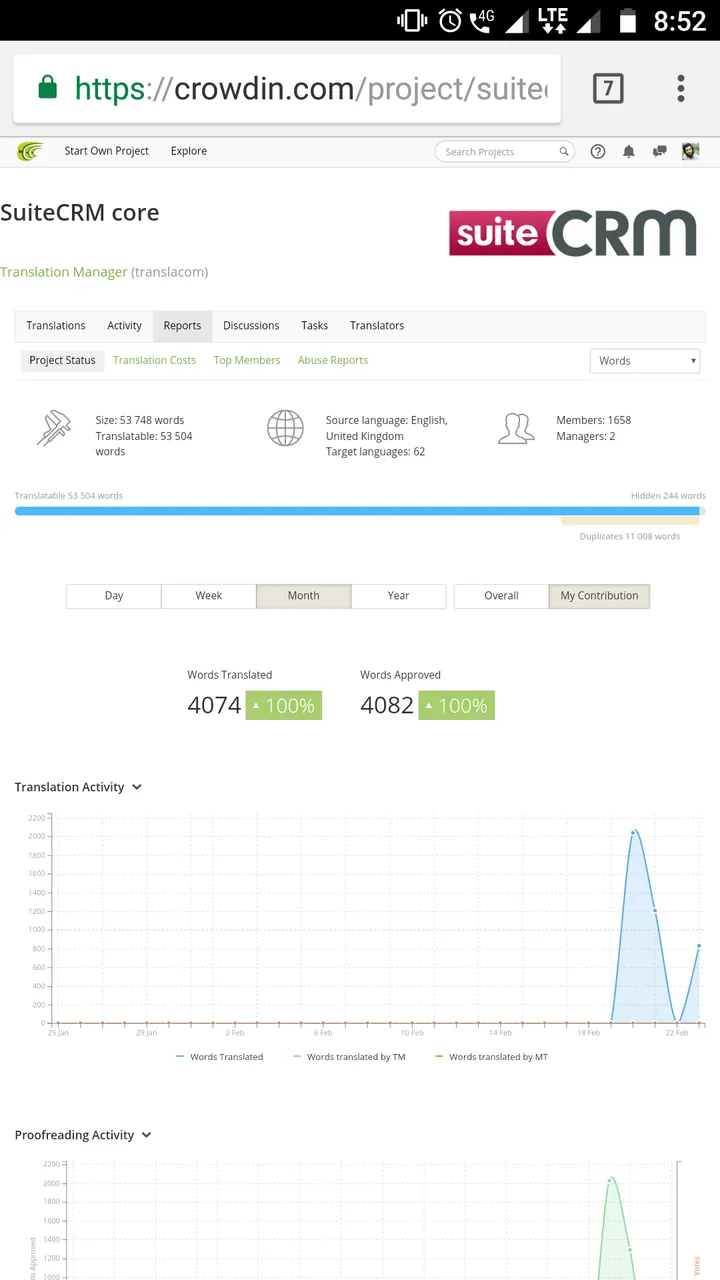Open the messages chat icon

tap(660, 152)
